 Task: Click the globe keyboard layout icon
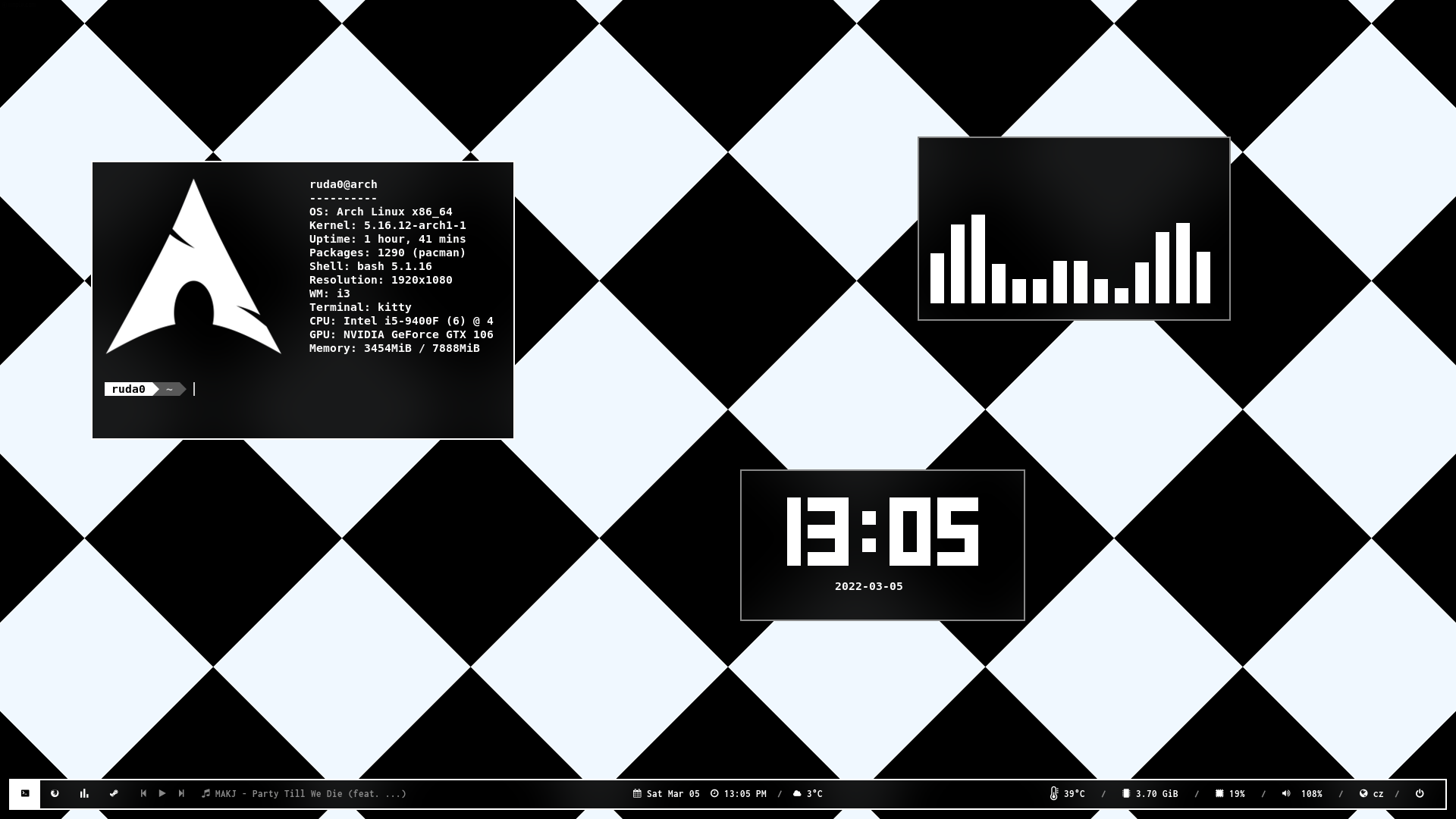pos(1363,793)
